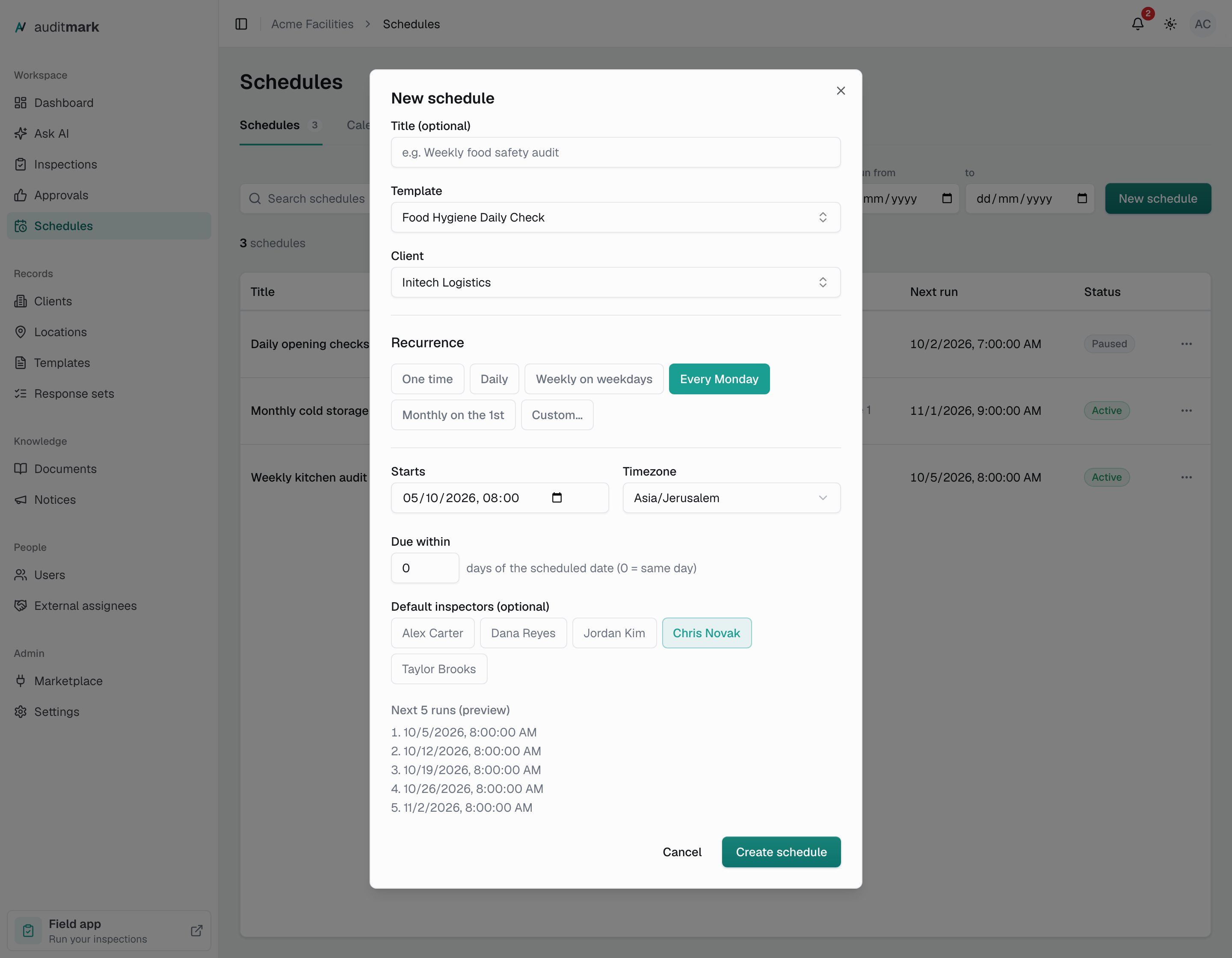Open the AC user avatar menu

pos(1202,24)
